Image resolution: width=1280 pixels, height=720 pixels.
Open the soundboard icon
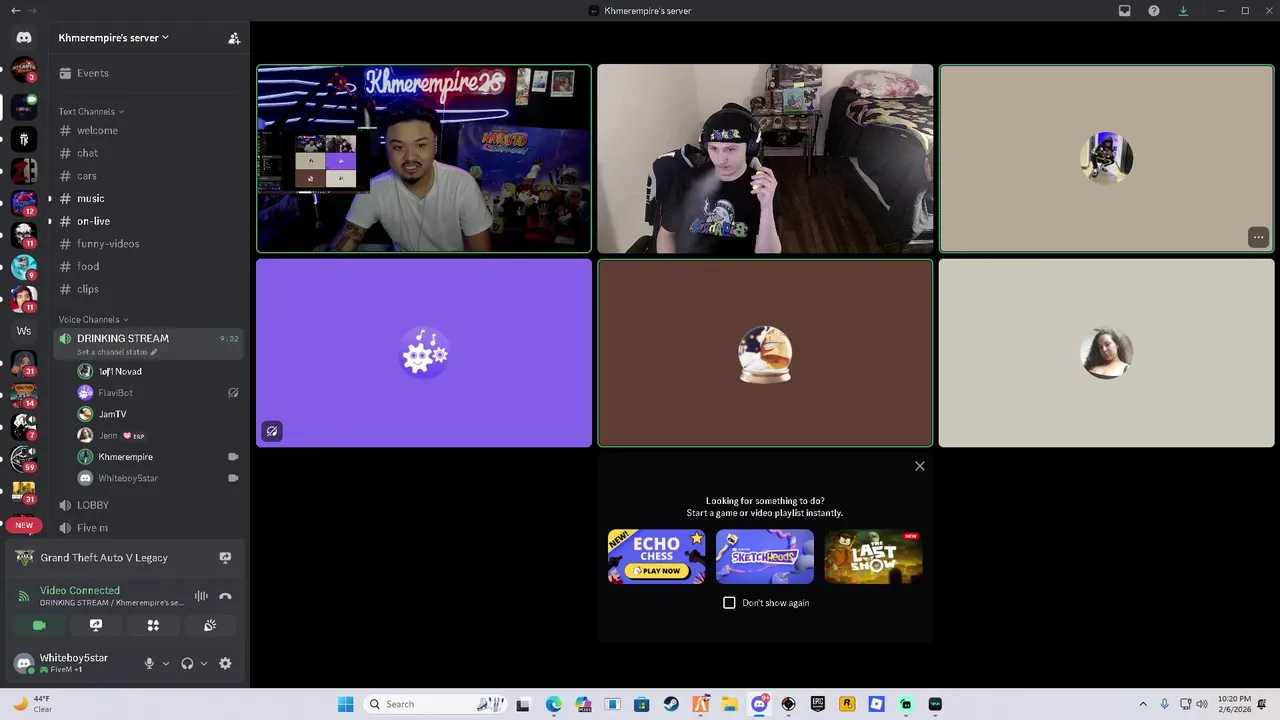point(210,625)
